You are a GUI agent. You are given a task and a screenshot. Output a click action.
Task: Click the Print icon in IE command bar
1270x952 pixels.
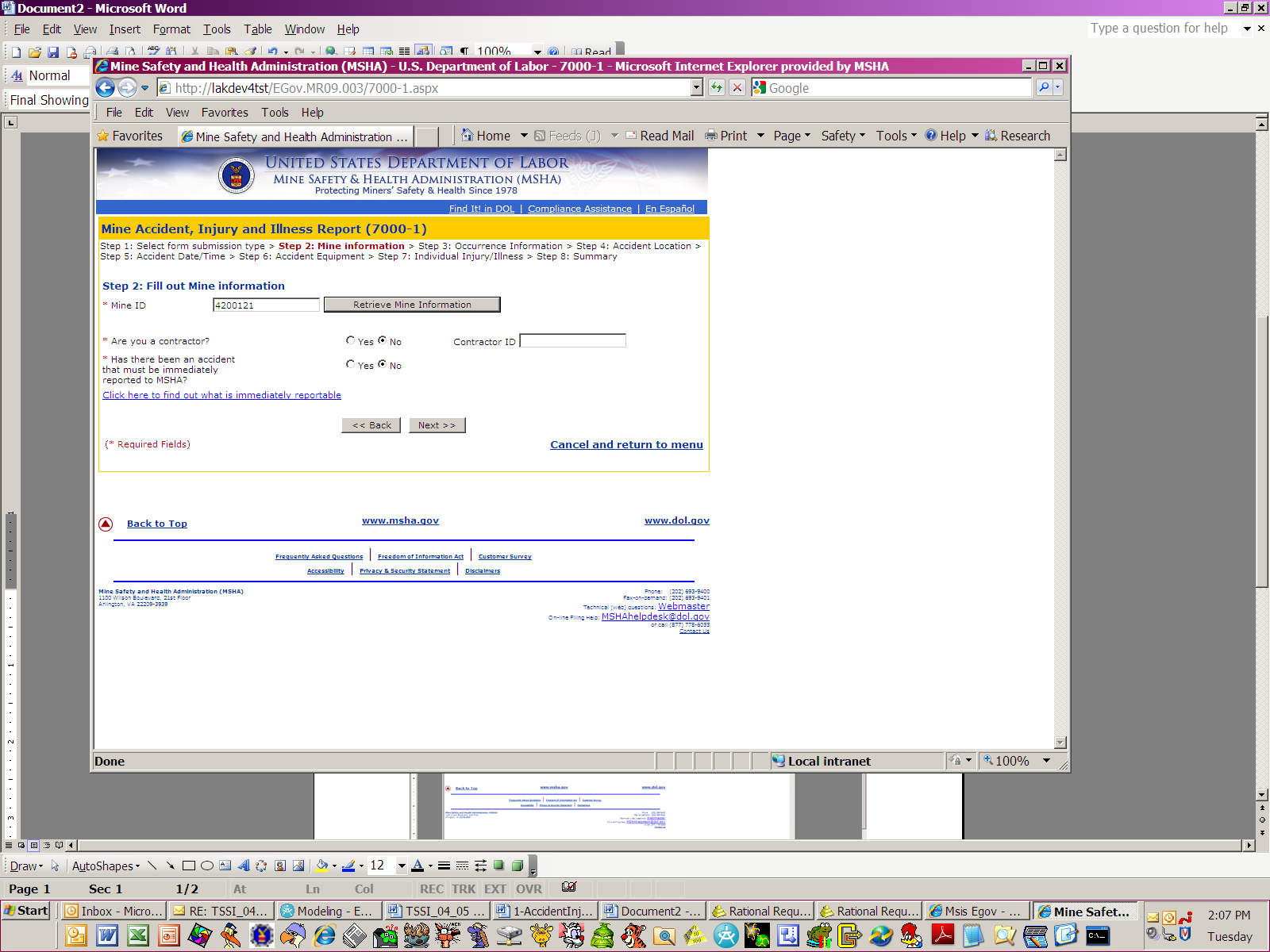(x=711, y=136)
